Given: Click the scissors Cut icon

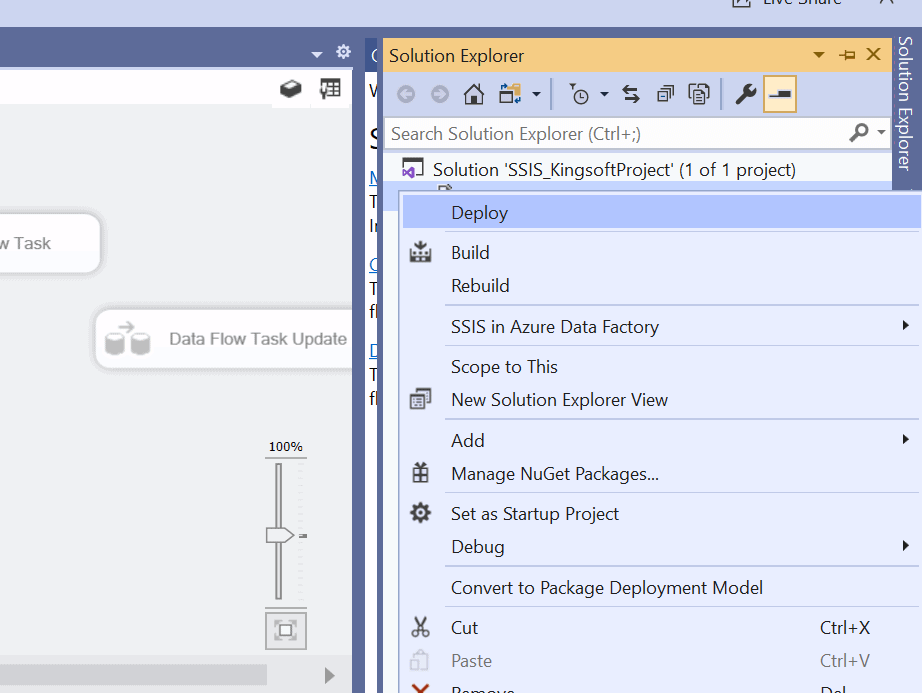Looking at the screenshot, I should point(420,627).
